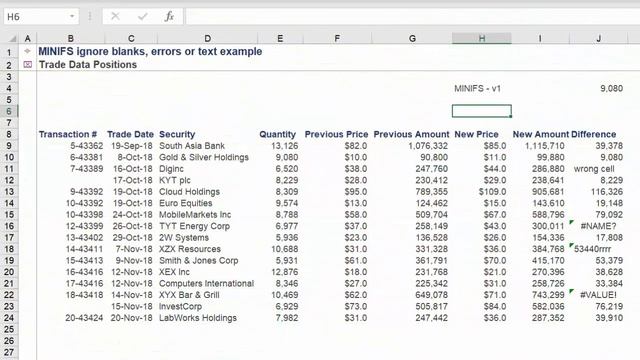
Task: Click the boxed X icon in cell A2
Action: click(27, 64)
